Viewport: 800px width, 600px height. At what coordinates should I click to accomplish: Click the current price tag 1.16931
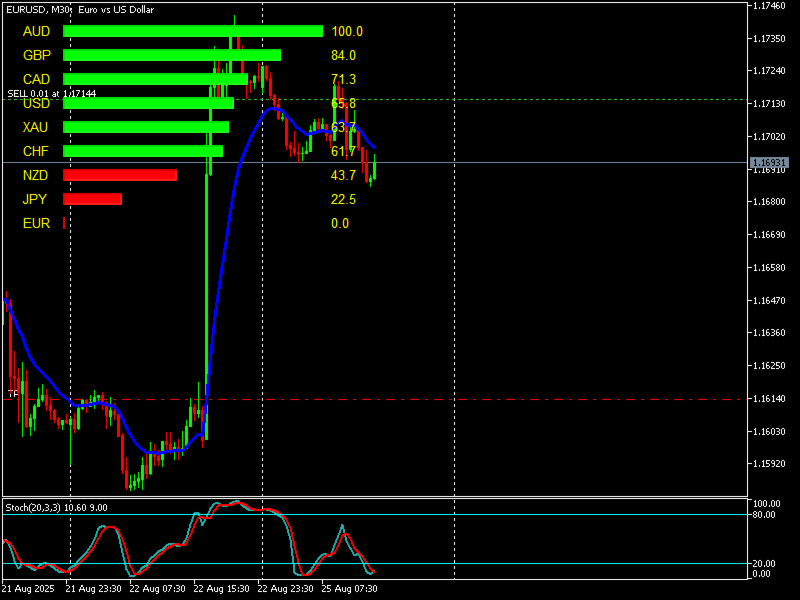(x=769, y=163)
